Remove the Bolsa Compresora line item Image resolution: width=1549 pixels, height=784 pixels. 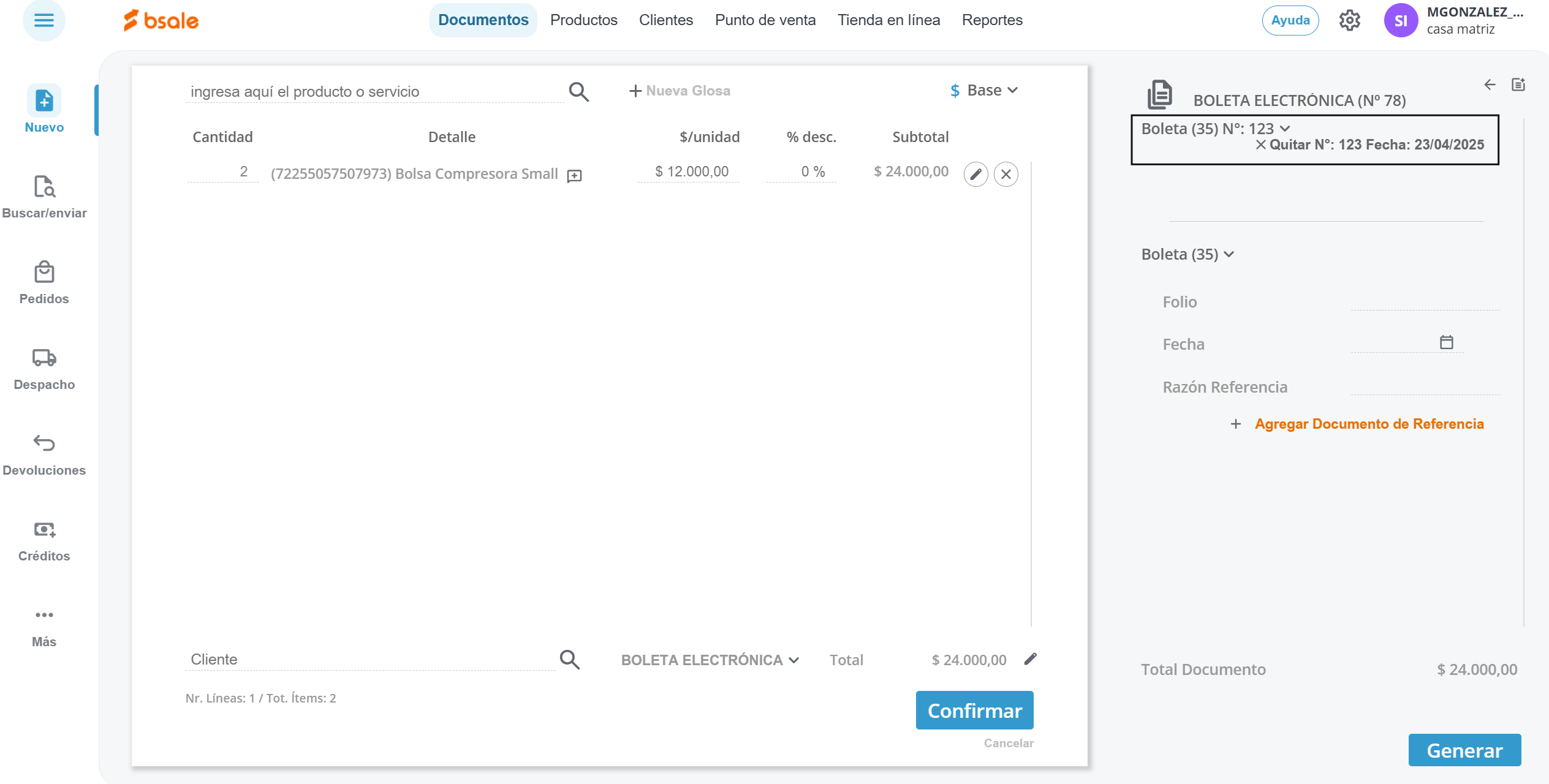1006,175
